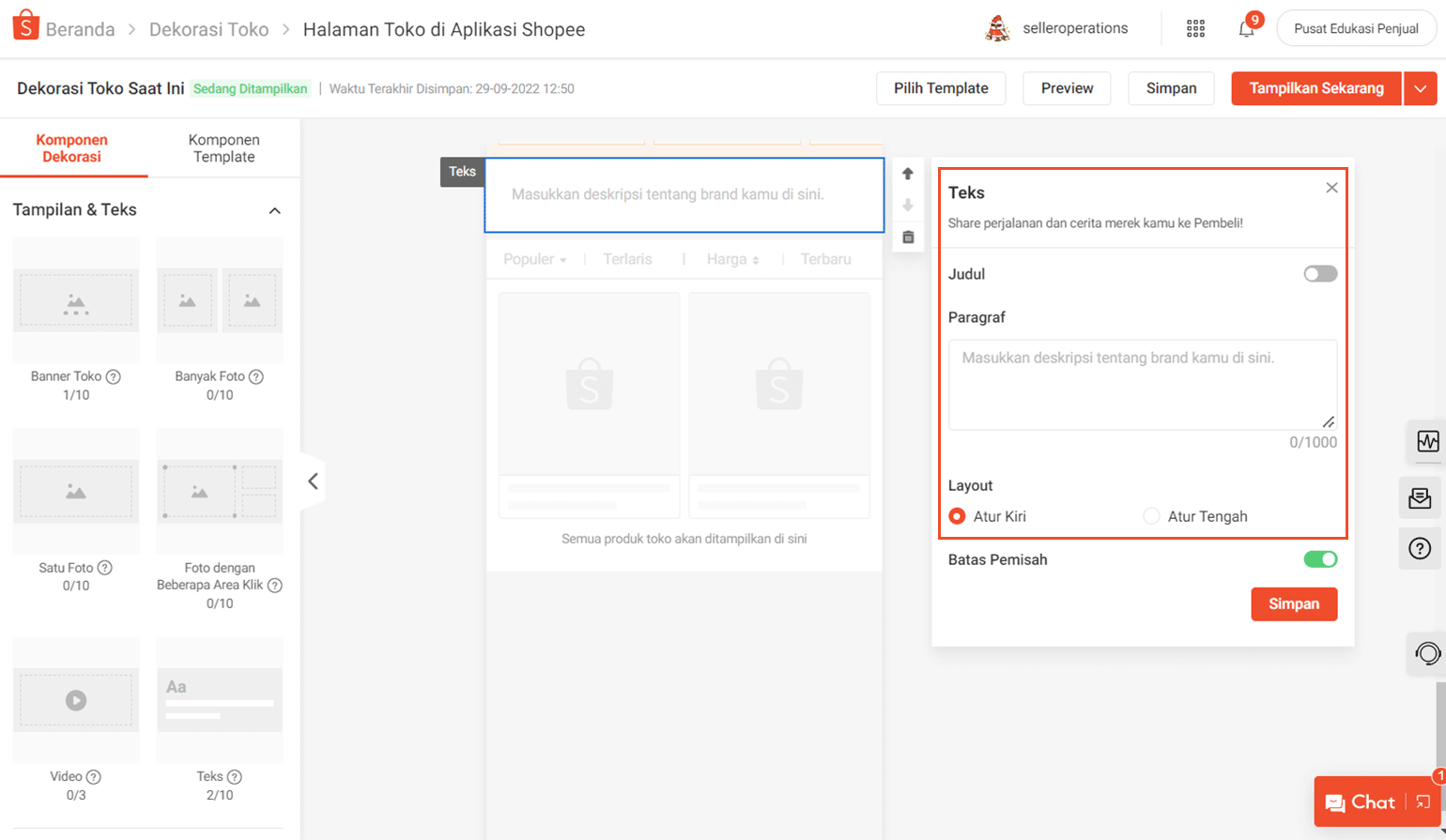The height and width of the screenshot is (840, 1446).
Task: Click the delete component trash icon
Action: (x=907, y=237)
